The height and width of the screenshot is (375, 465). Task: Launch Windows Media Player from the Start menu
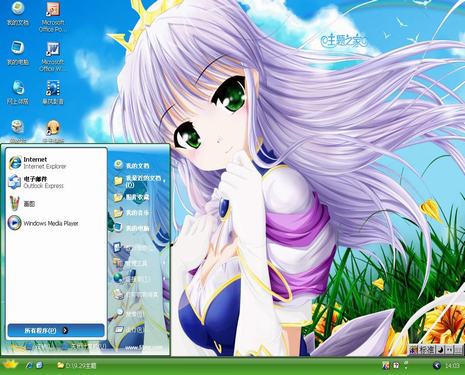[56, 223]
